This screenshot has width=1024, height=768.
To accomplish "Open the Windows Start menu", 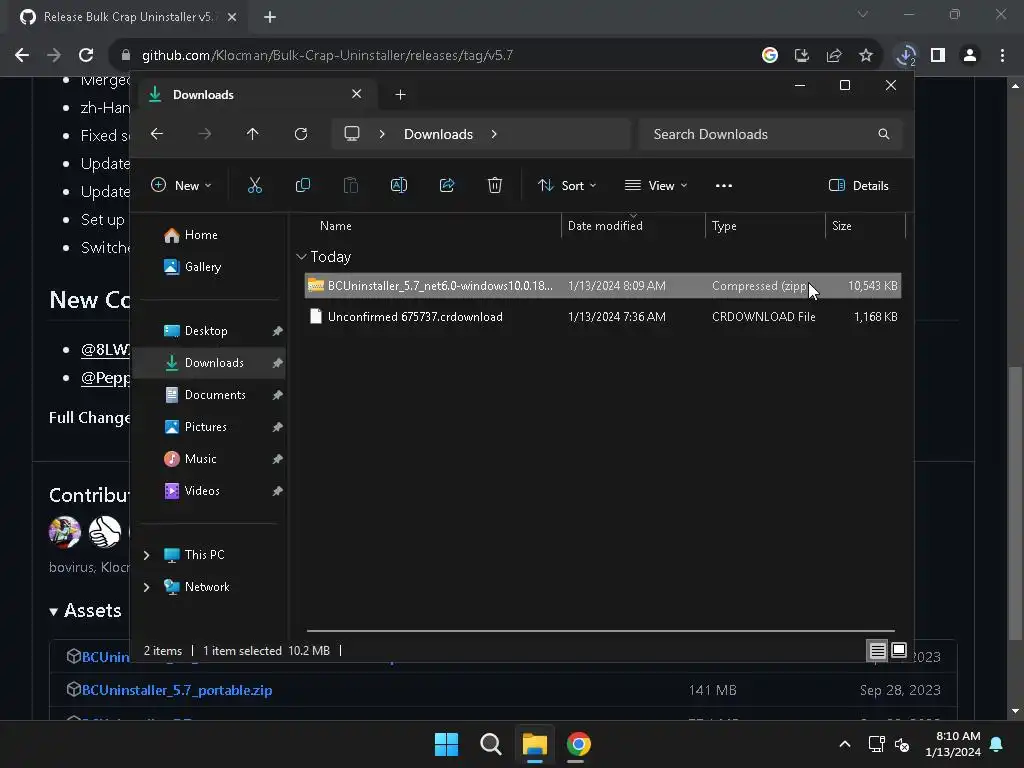I will click(x=447, y=744).
